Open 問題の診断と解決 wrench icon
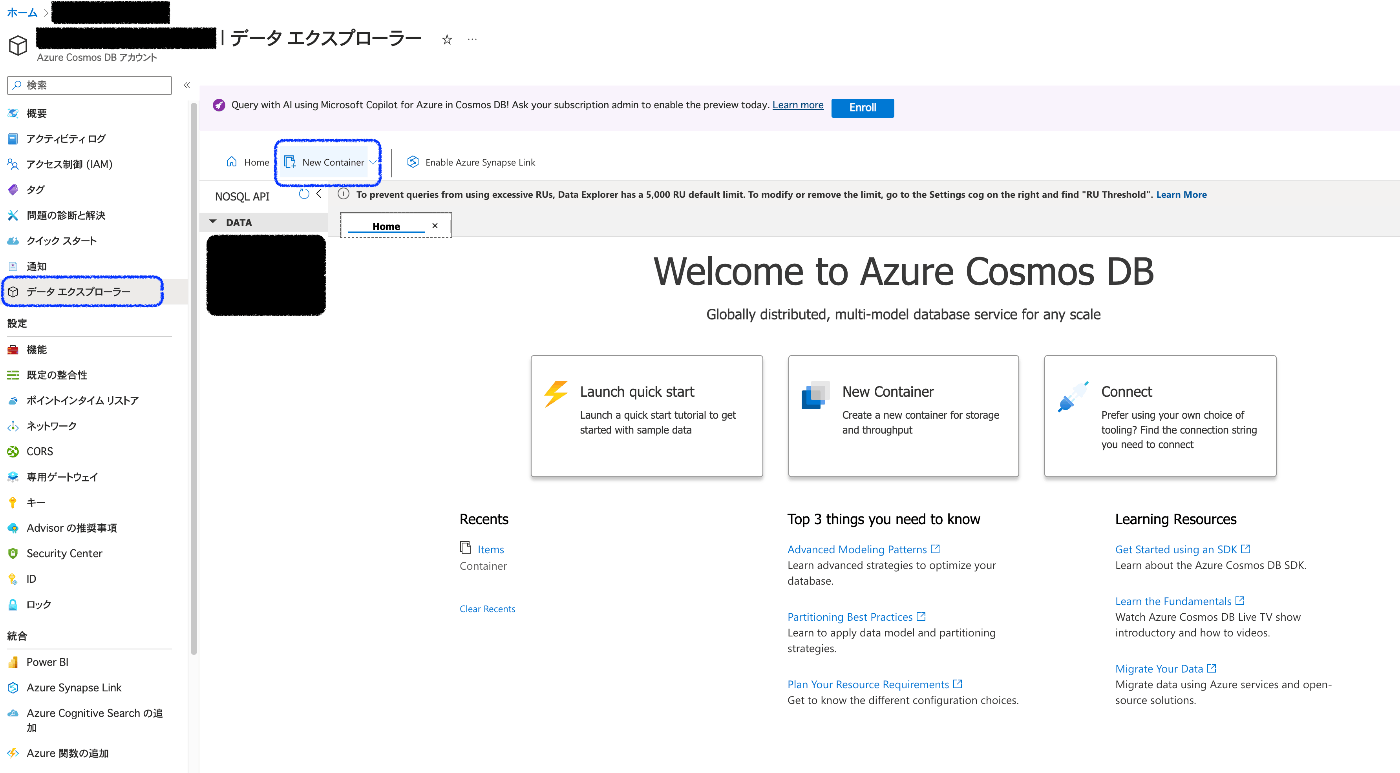 pos(13,215)
